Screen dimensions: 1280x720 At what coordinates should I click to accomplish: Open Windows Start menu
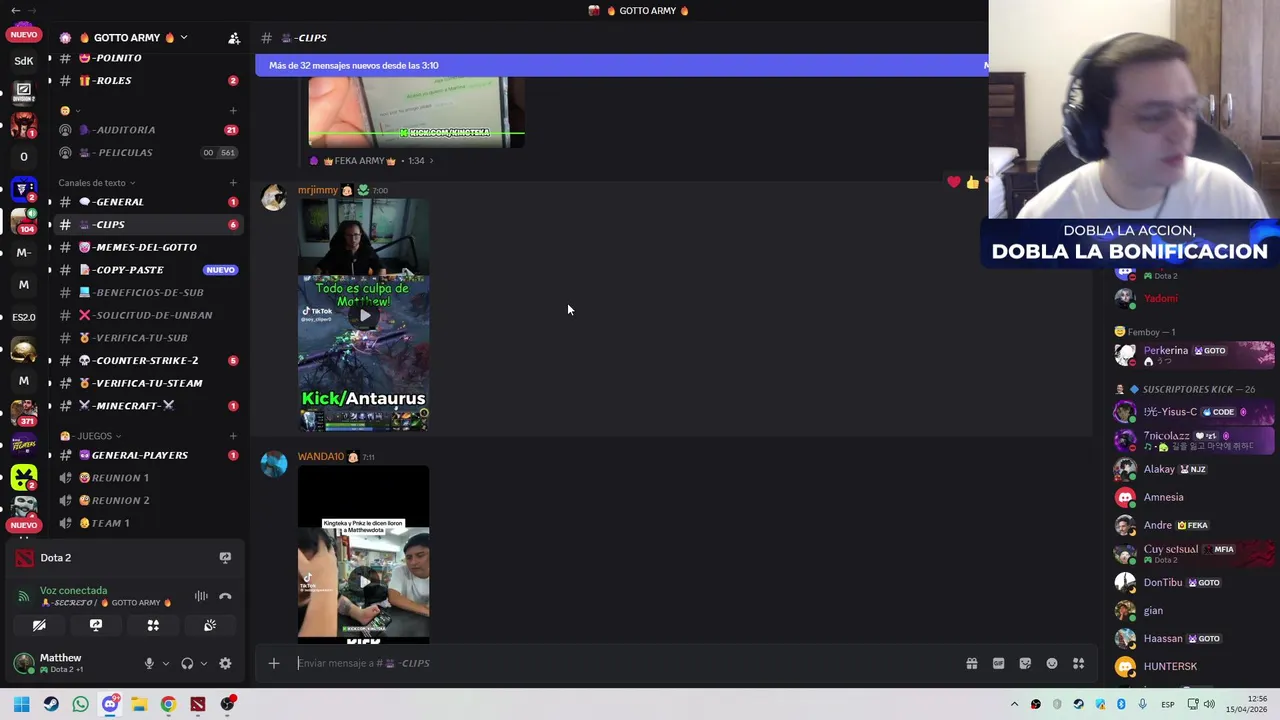(21, 704)
